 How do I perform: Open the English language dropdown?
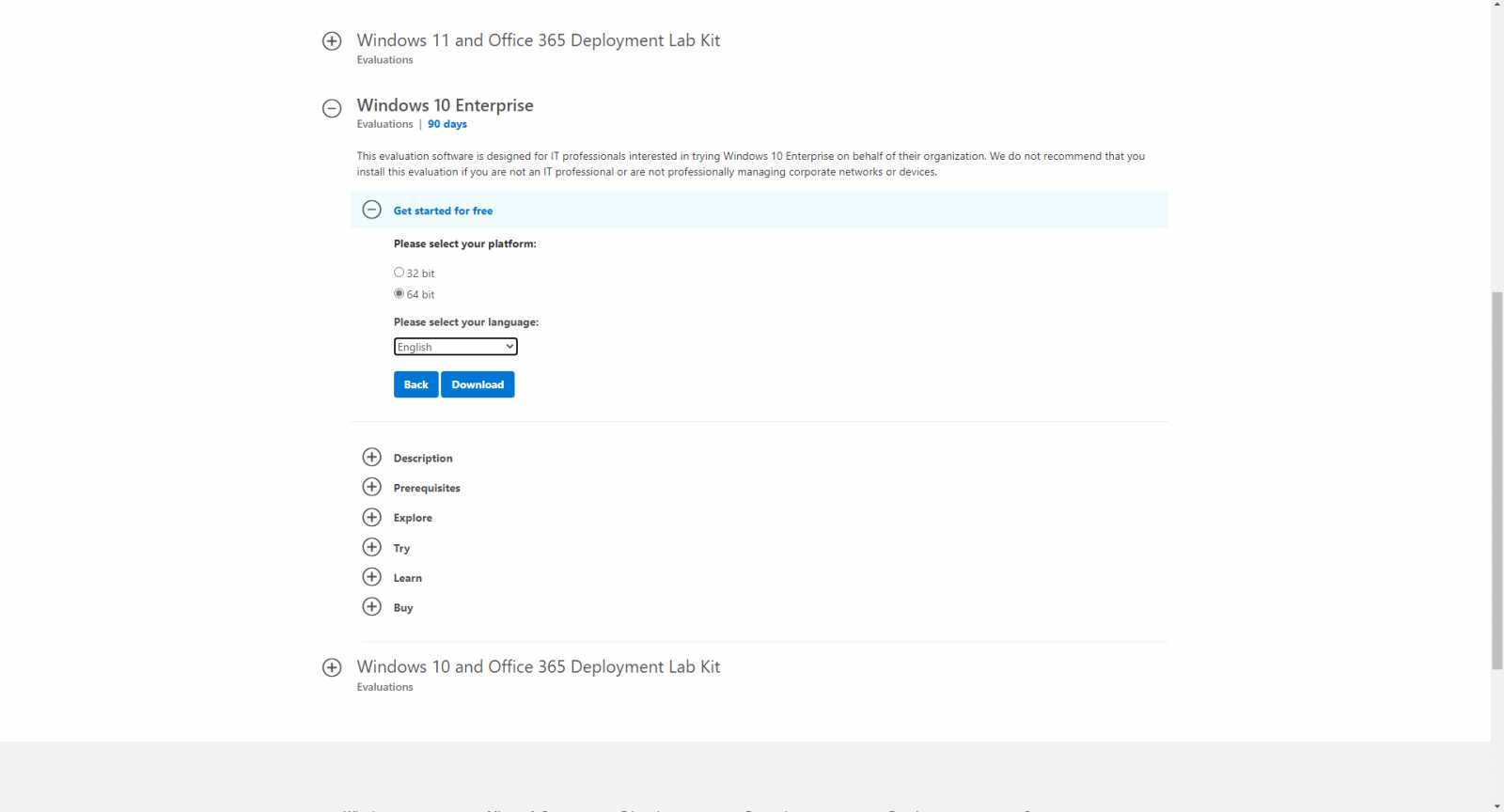455,347
